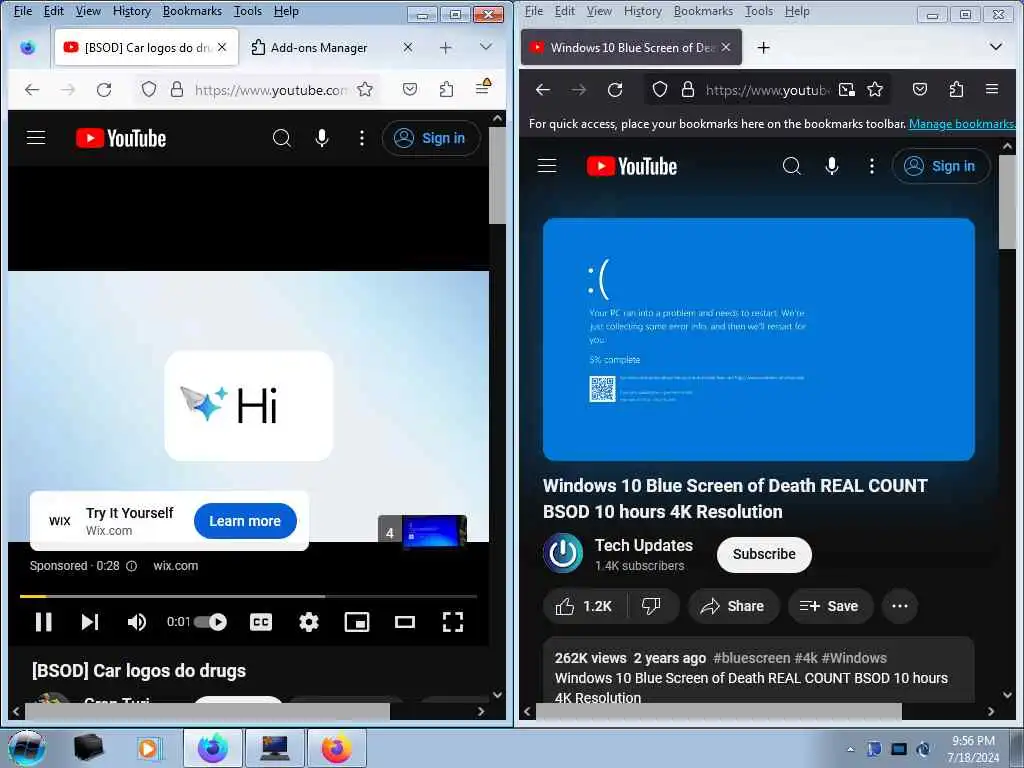Bookmark this page in left window

click(365, 89)
